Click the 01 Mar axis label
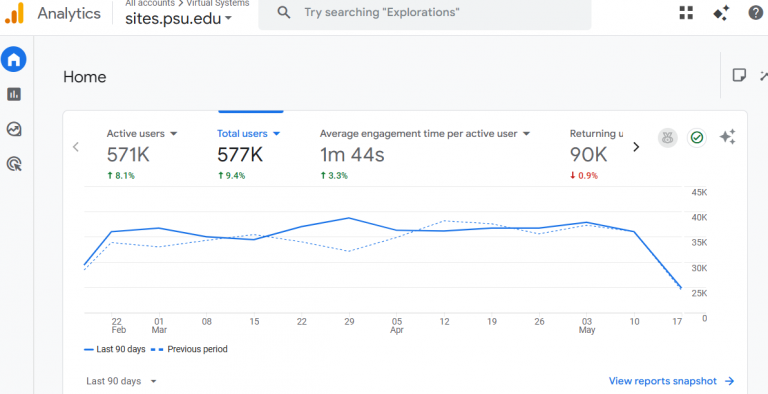768x394 pixels. click(159, 325)
